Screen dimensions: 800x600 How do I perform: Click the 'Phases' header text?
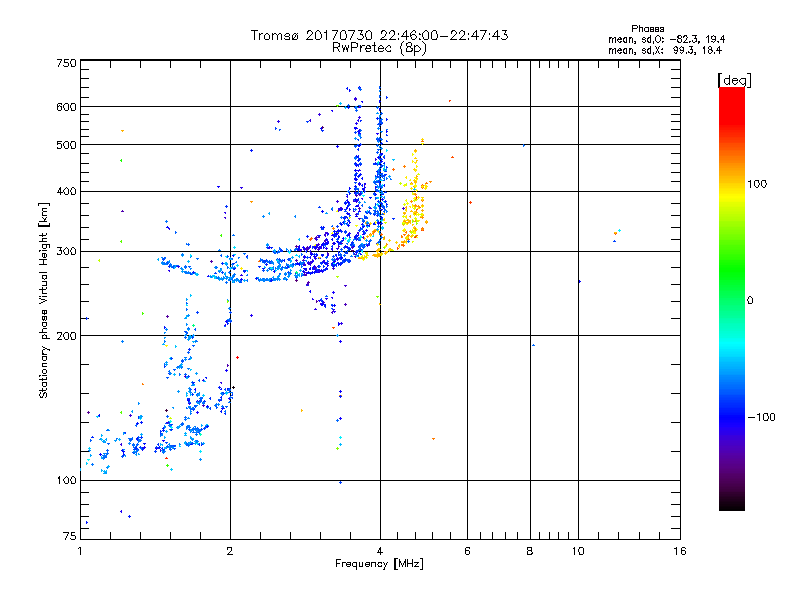pos(647,29)
